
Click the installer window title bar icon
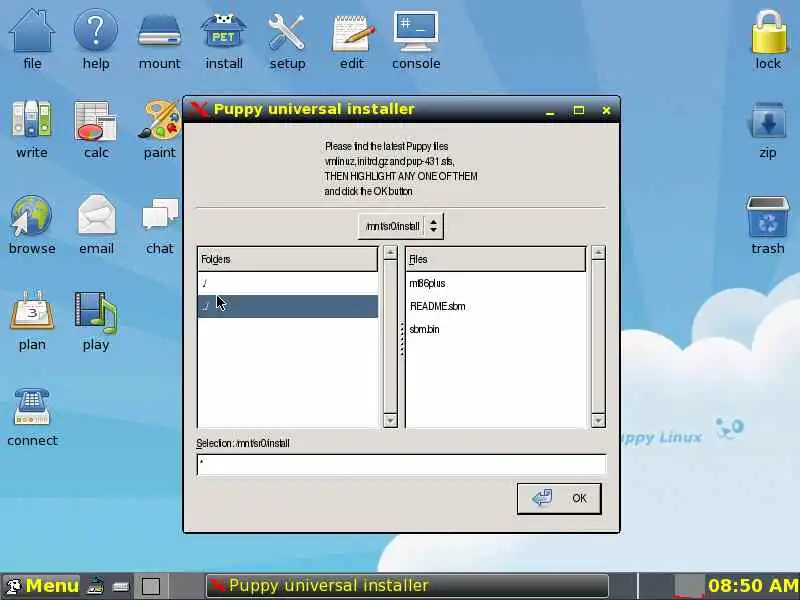click(x=199, y=109)
